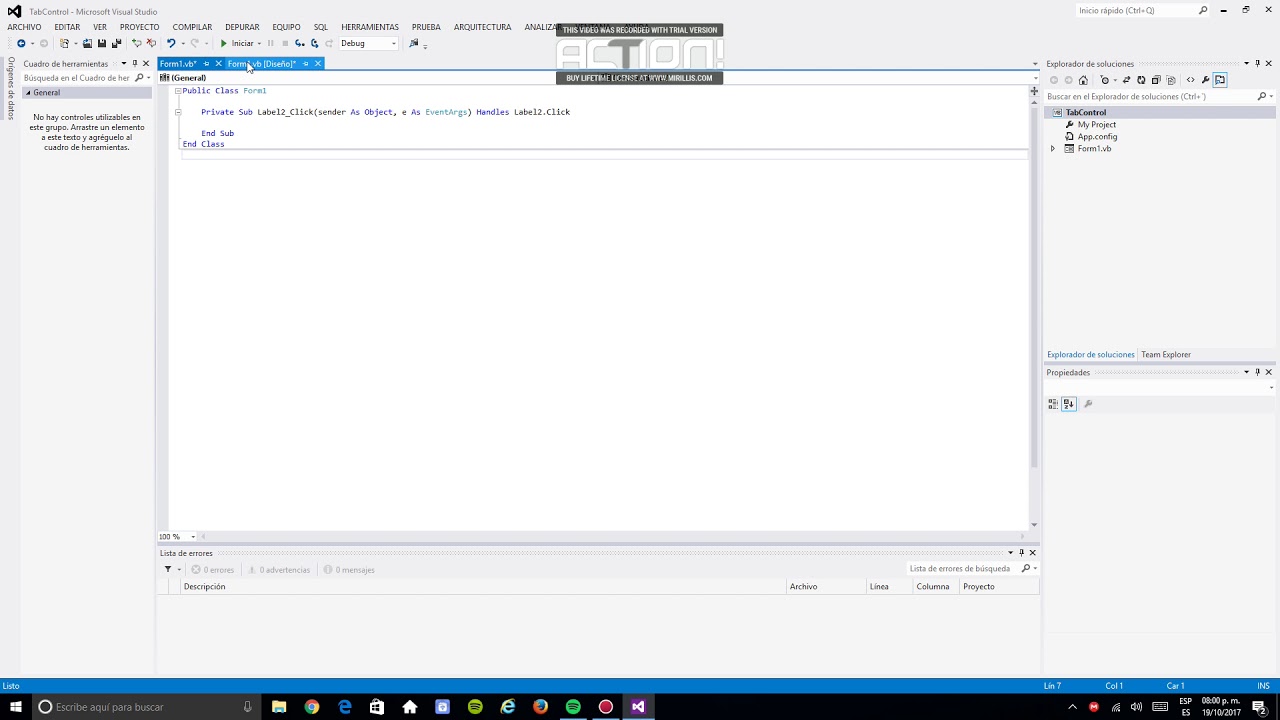Open the error list filter dropdown
Image resolution: width=1280 pixels, height=720 pixels.
[x=171, y=570]
